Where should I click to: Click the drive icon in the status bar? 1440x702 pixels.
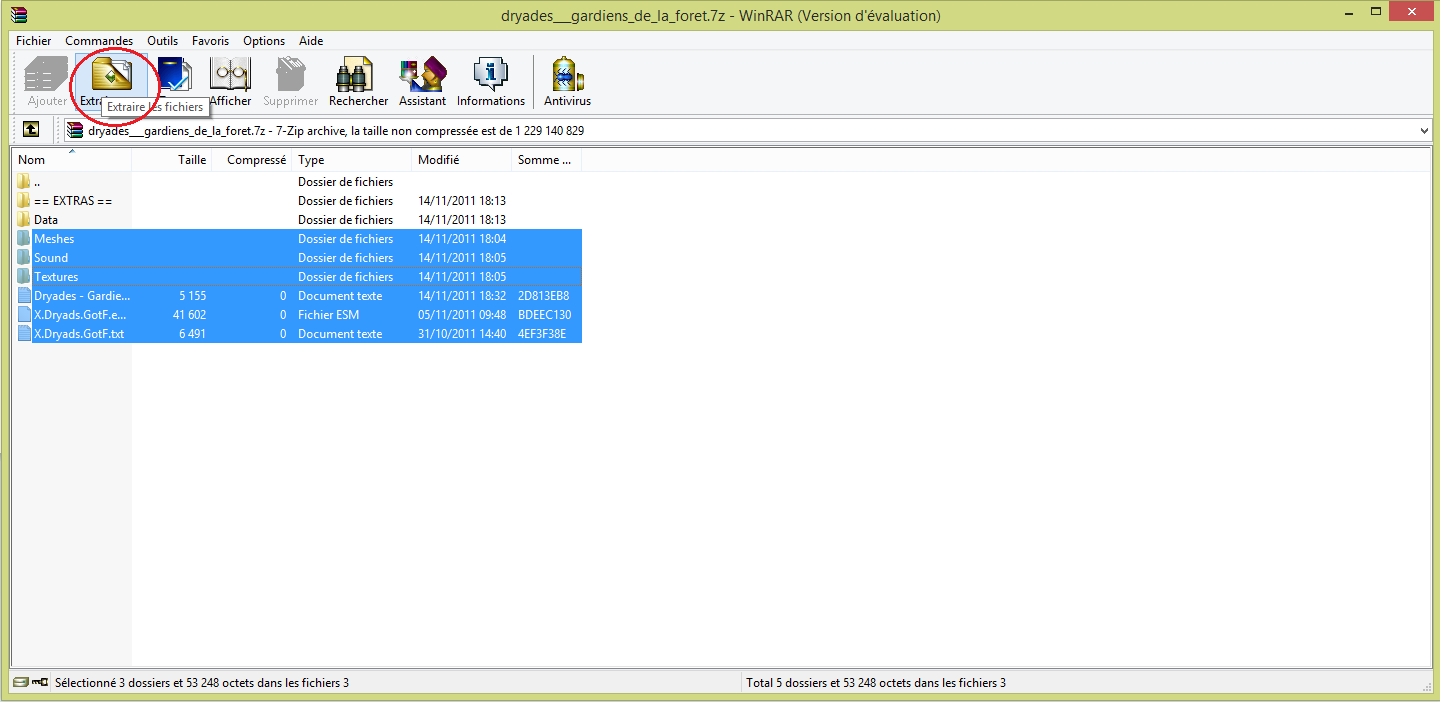20,683
